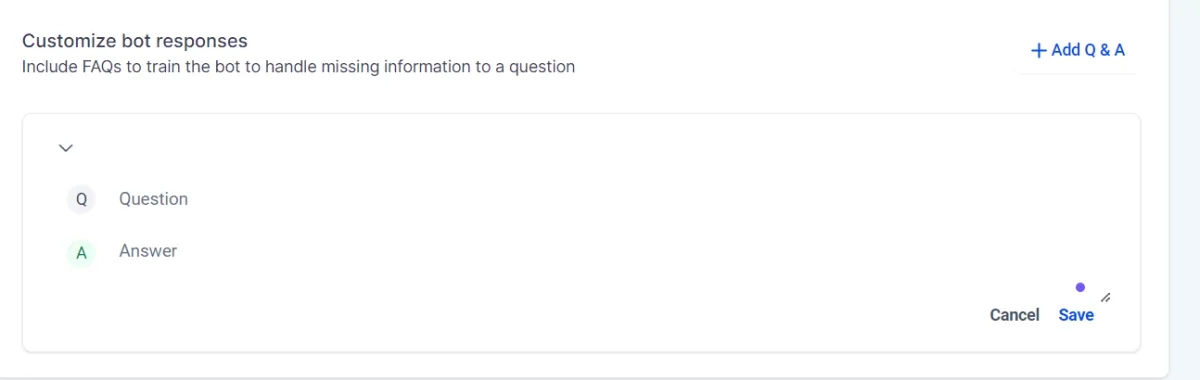Click the plus icon beside Add Q & A
Viewport: 1200px width, 380px height.
(x=1039, y=50)
